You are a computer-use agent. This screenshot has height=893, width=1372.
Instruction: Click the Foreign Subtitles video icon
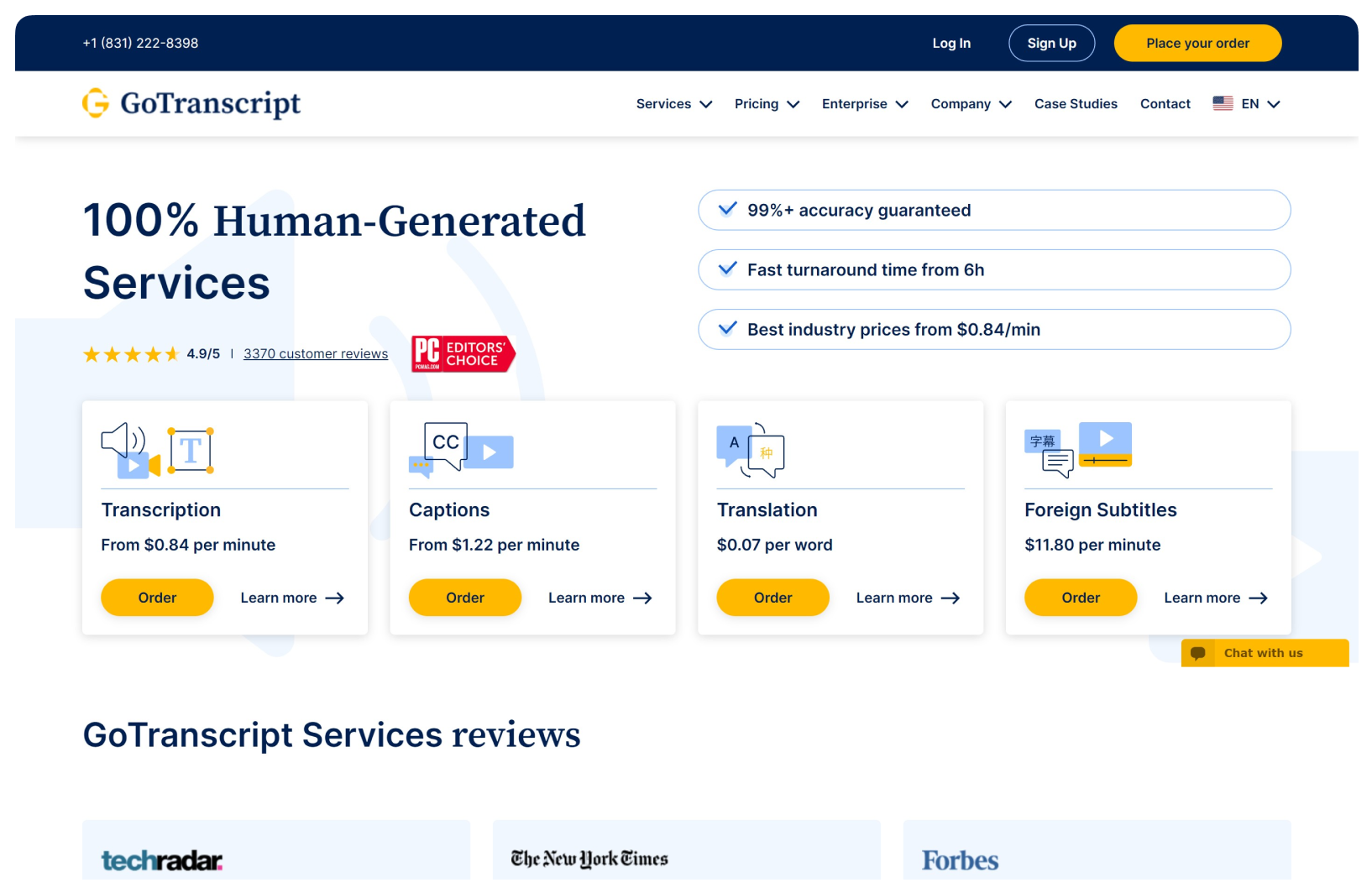[1105, 443]
